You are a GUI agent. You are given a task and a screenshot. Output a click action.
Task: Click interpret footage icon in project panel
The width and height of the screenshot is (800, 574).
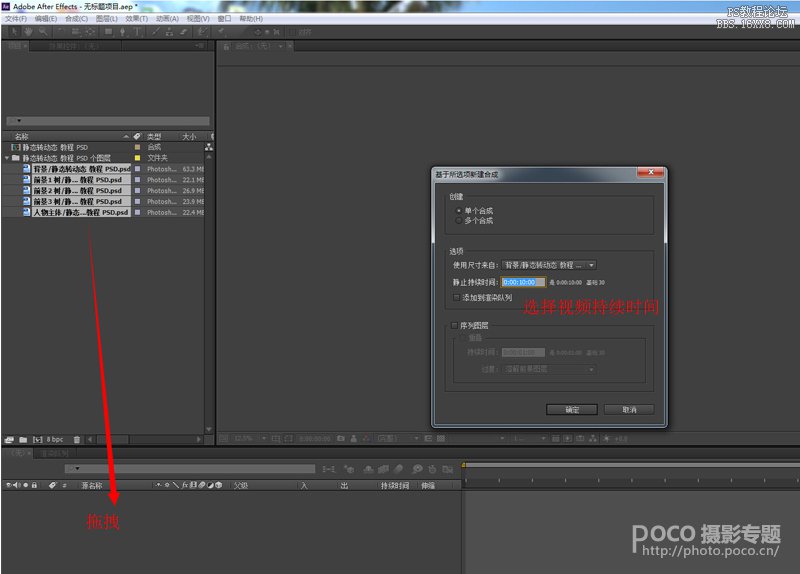pyautogui.click(x=9, y=439)
